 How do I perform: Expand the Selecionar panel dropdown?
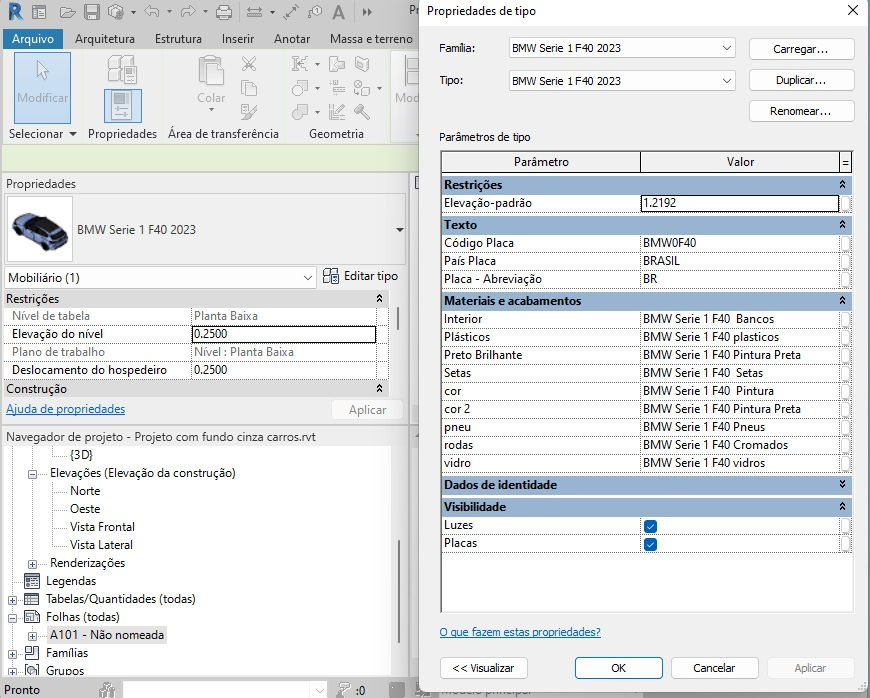(x=73, y=134)
